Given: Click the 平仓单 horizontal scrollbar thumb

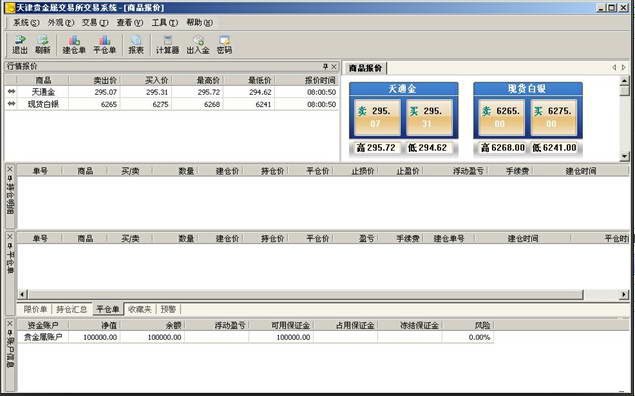Looking at the screenshot, I should (305, 294).
